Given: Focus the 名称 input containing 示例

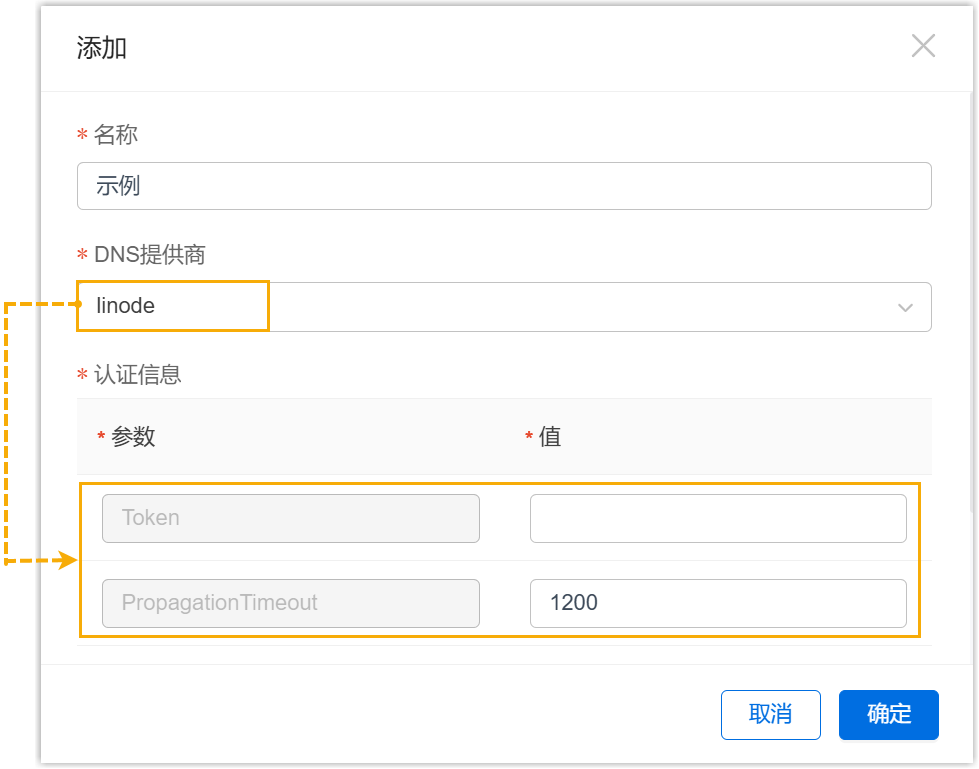Looking at the screenshot, I should pyautogui.click(x=504, y=186).
